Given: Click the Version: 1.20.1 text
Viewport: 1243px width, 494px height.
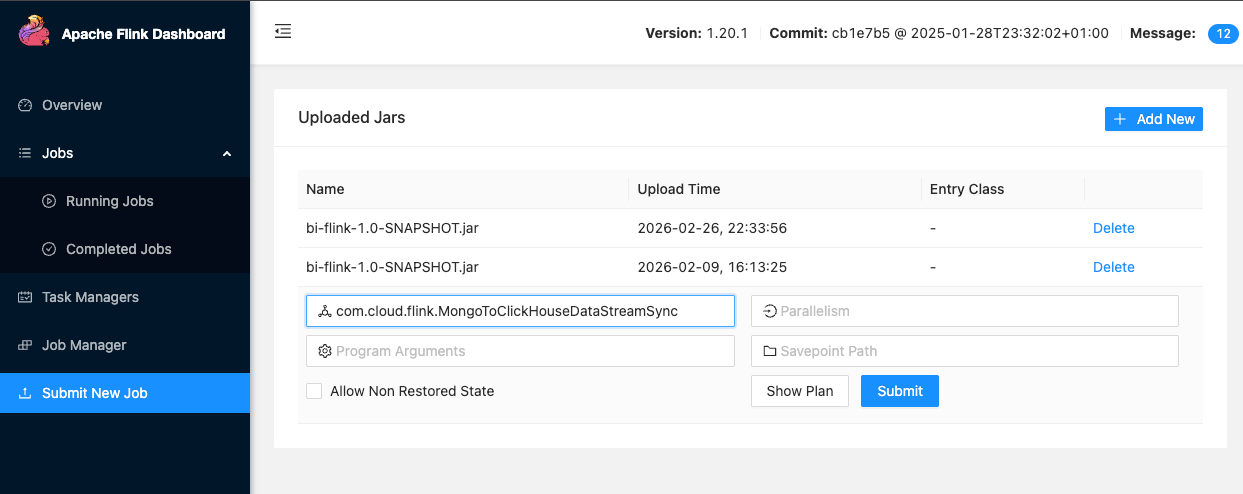Looking at the screenshot, I should coord(697,33).
